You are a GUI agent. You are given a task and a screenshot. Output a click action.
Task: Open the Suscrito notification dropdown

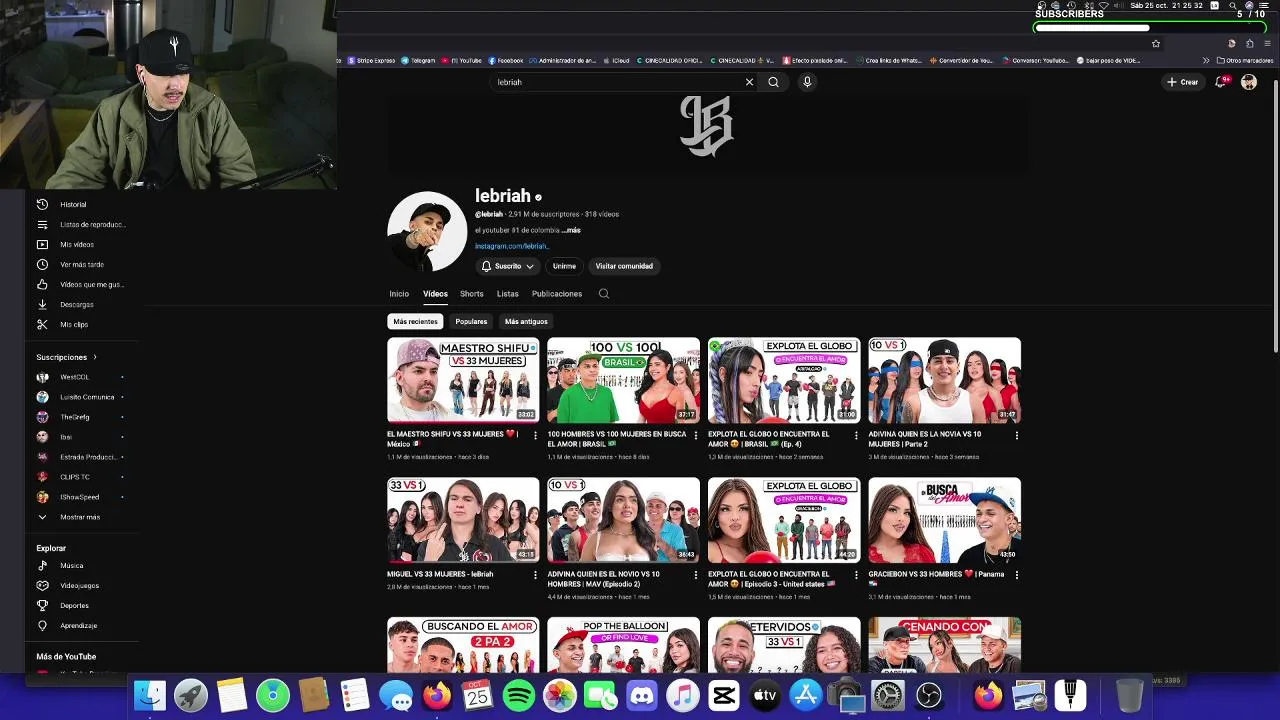[508, 266]
